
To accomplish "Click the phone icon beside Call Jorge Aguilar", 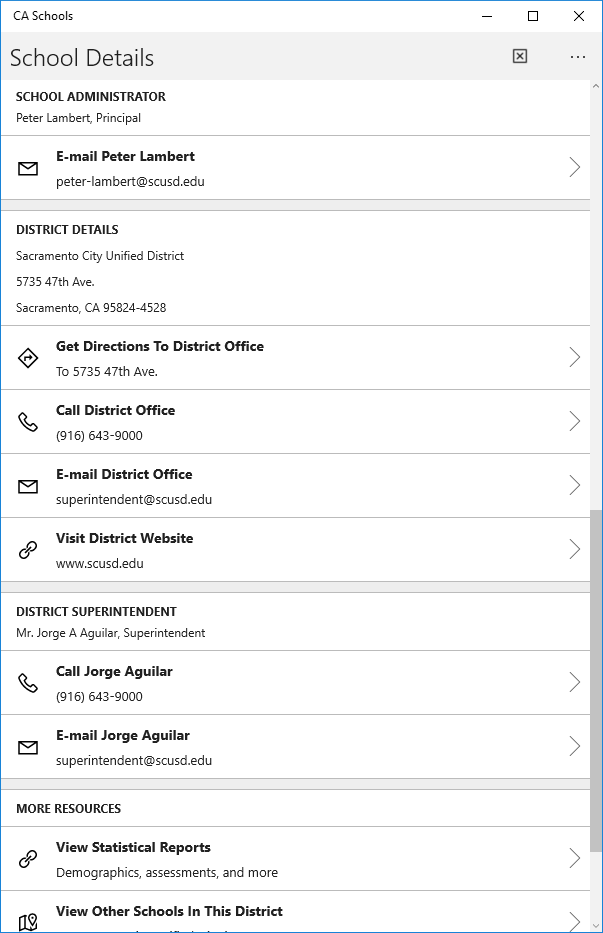I will point(28,683).
